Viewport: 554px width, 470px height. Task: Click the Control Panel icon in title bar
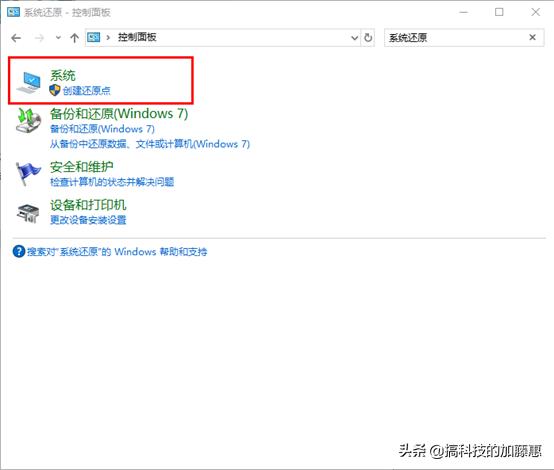coord(13,12)
